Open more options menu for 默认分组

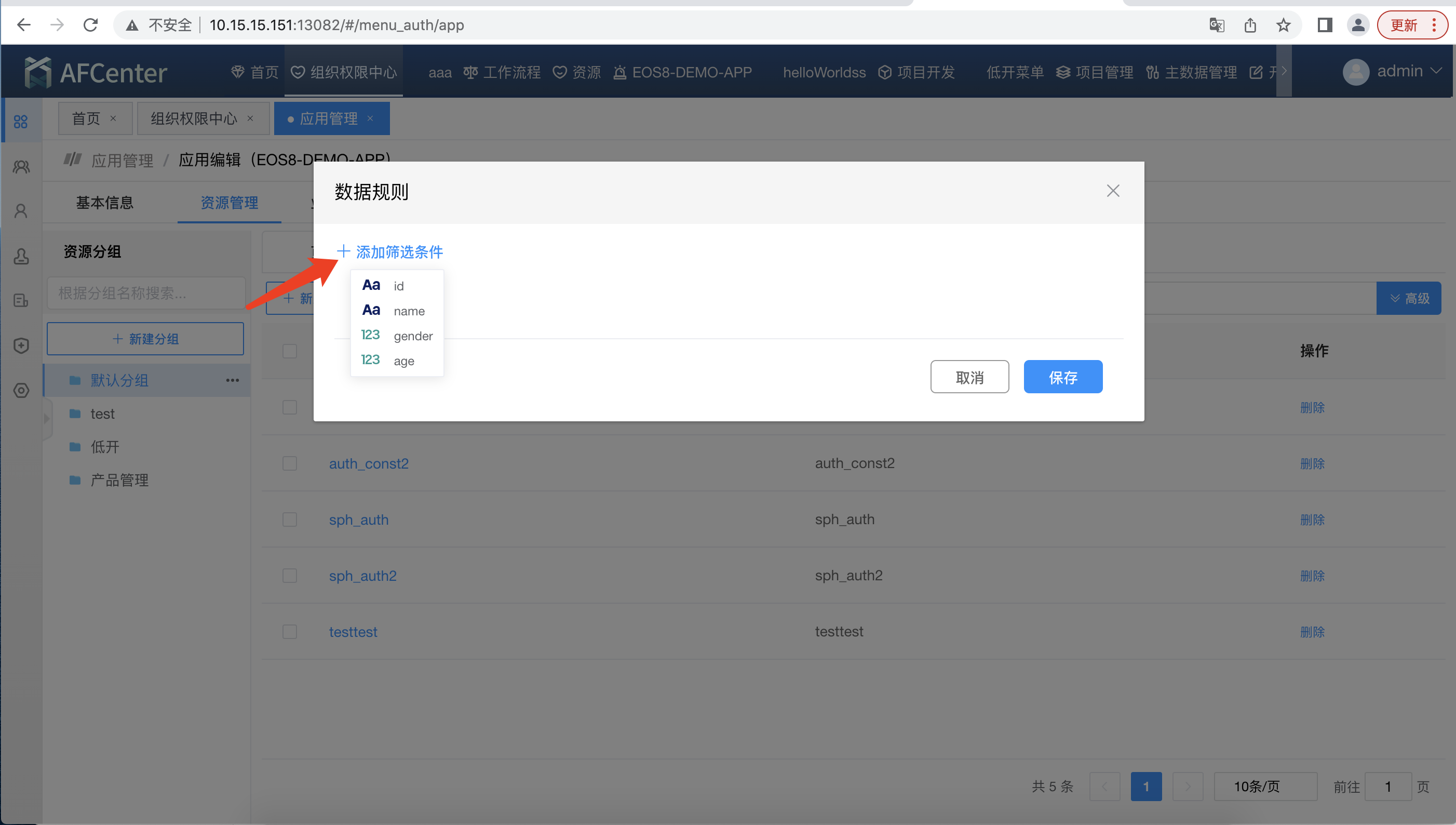pos(232,380)
